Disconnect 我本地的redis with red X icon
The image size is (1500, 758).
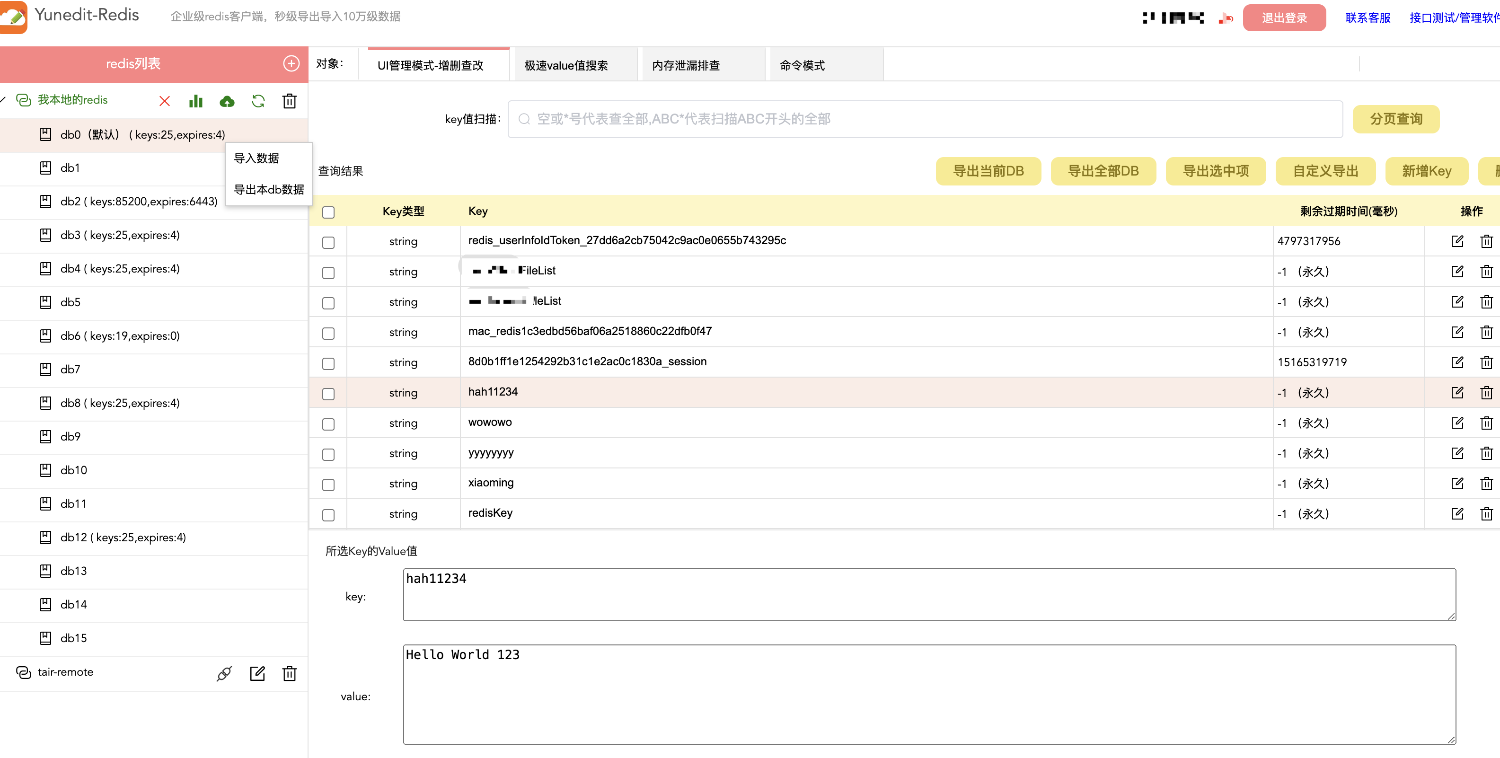[x=165, y=101]
